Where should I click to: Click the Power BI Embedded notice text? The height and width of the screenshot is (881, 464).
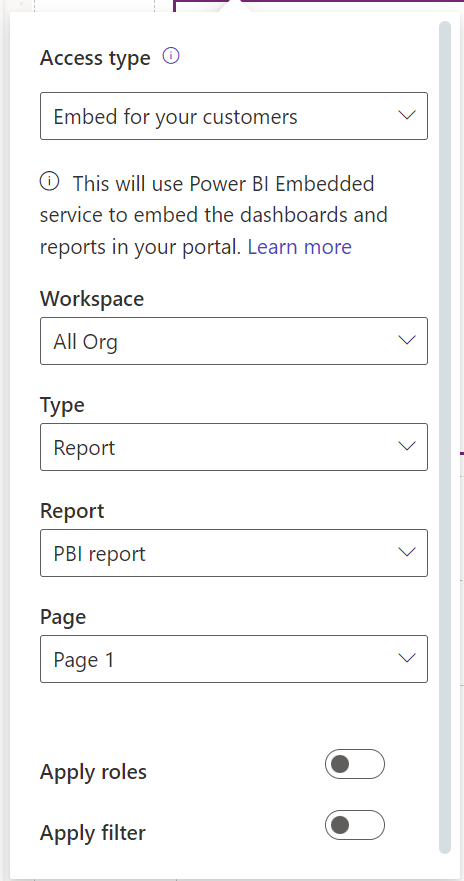tap(213, 215)
